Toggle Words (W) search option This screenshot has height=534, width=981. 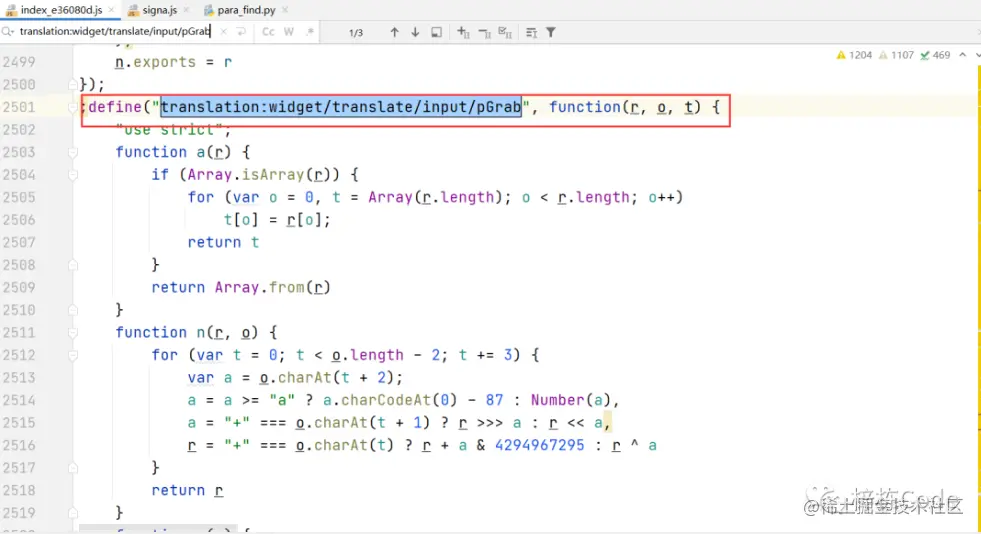(288, 31)
